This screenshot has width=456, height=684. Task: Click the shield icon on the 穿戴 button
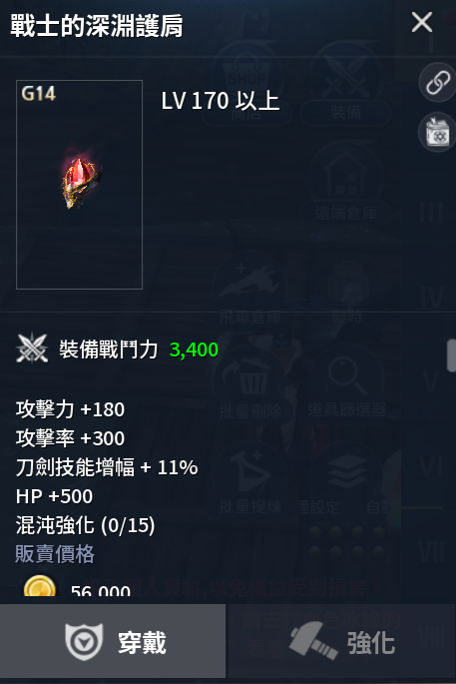click(x=84, y=642)
